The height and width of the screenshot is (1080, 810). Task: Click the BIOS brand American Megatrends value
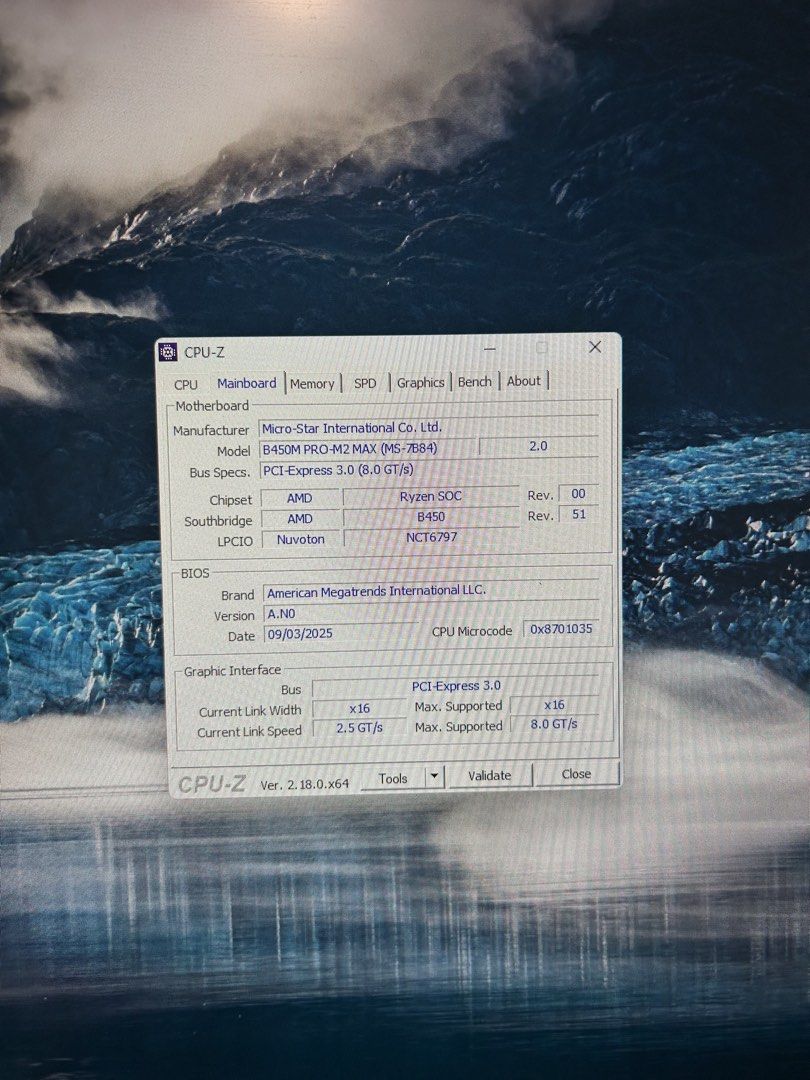tap(430, 592)
